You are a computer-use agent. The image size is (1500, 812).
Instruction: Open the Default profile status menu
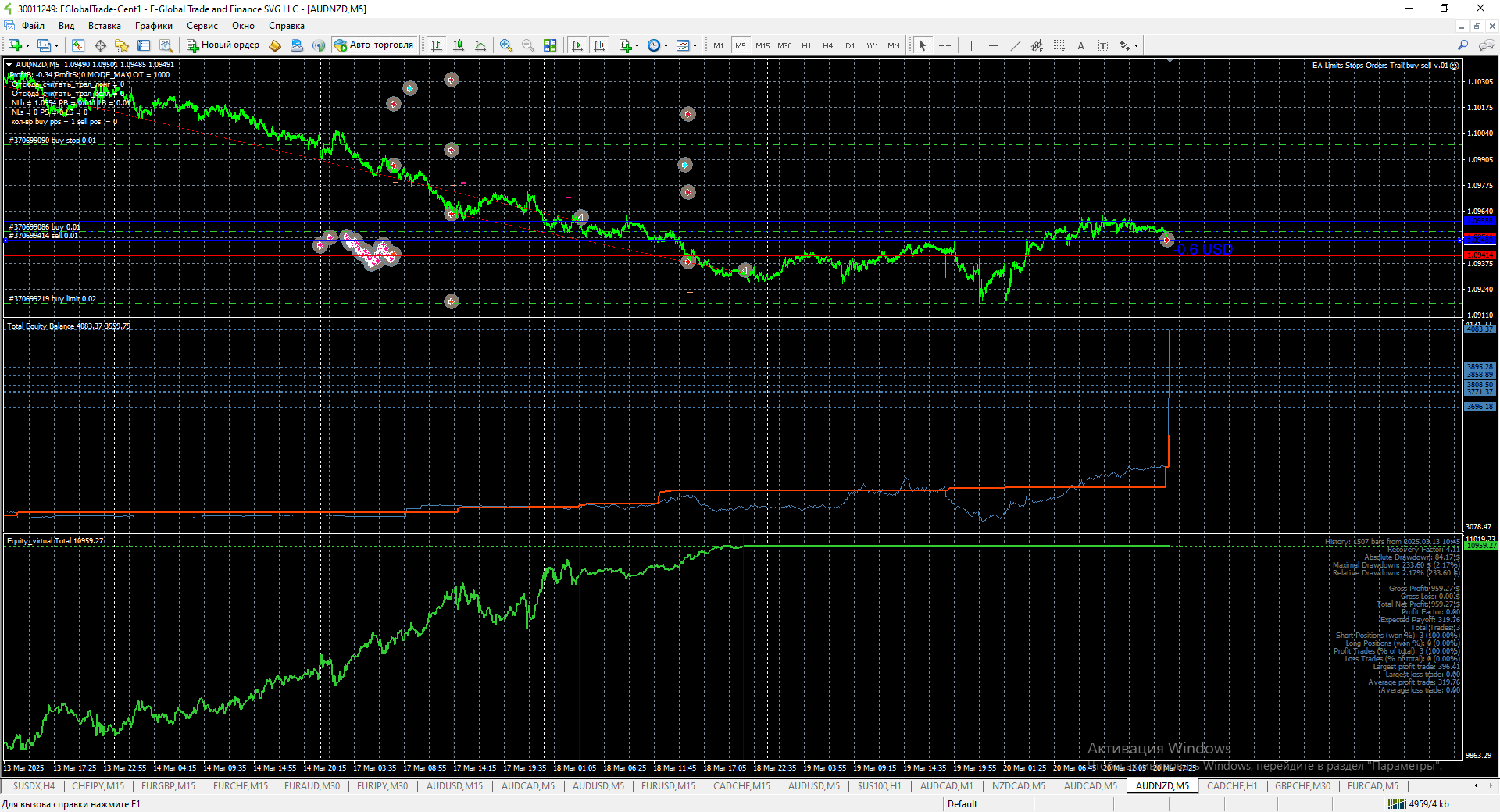(962, 804)
